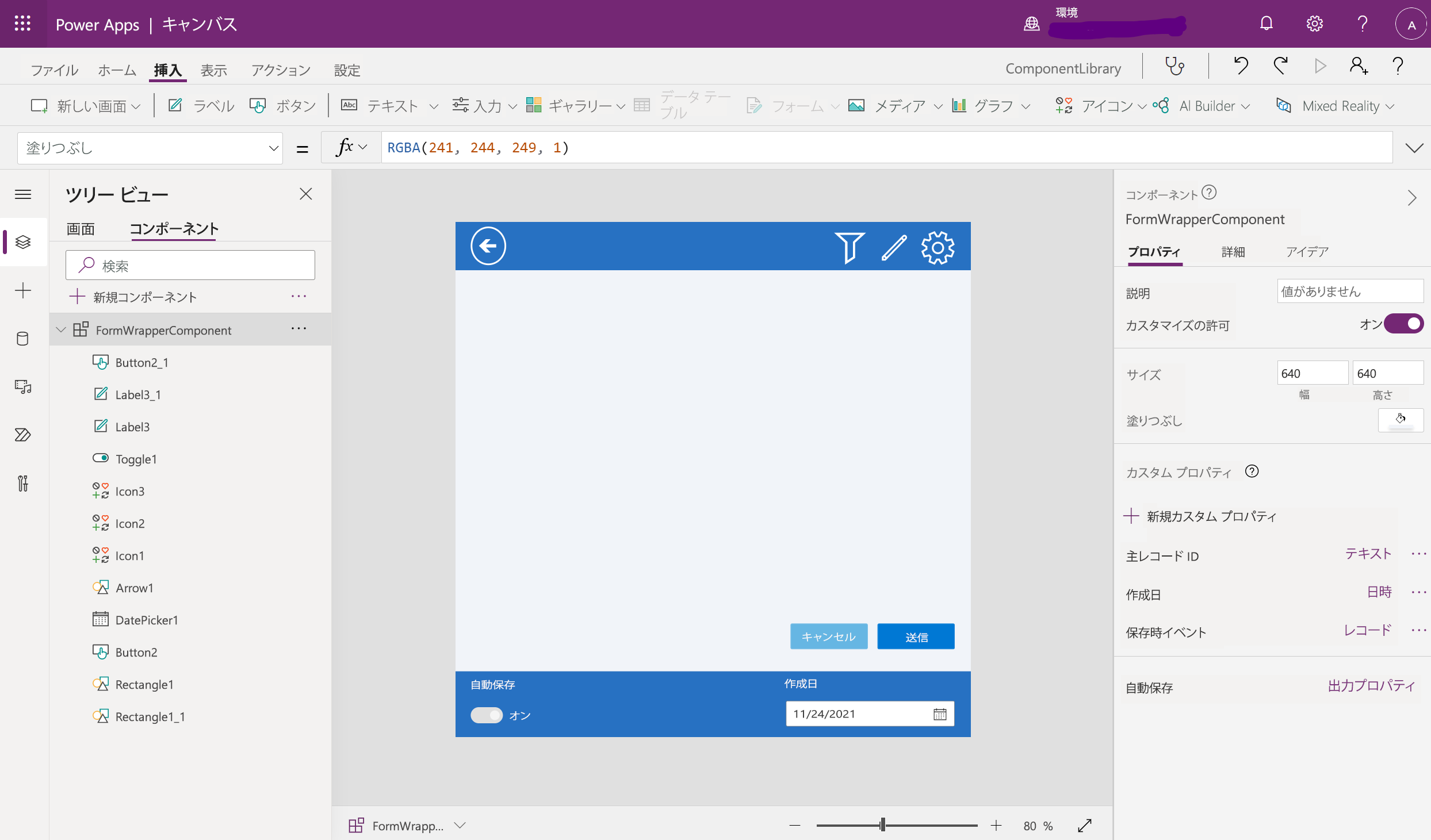1431x840 pixels.
Task: Open the 塗りつぶし color picker swatch
Action: 1401,420
